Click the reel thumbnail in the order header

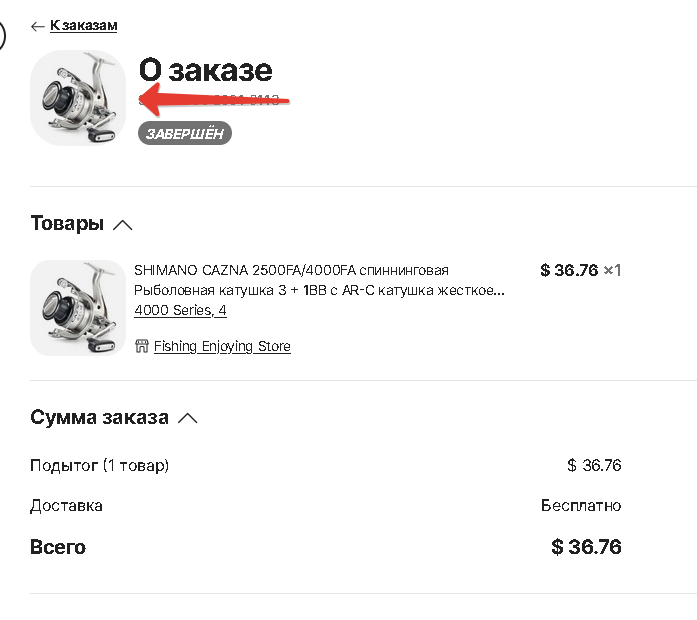pyautogui.click(x=78, y=98)
